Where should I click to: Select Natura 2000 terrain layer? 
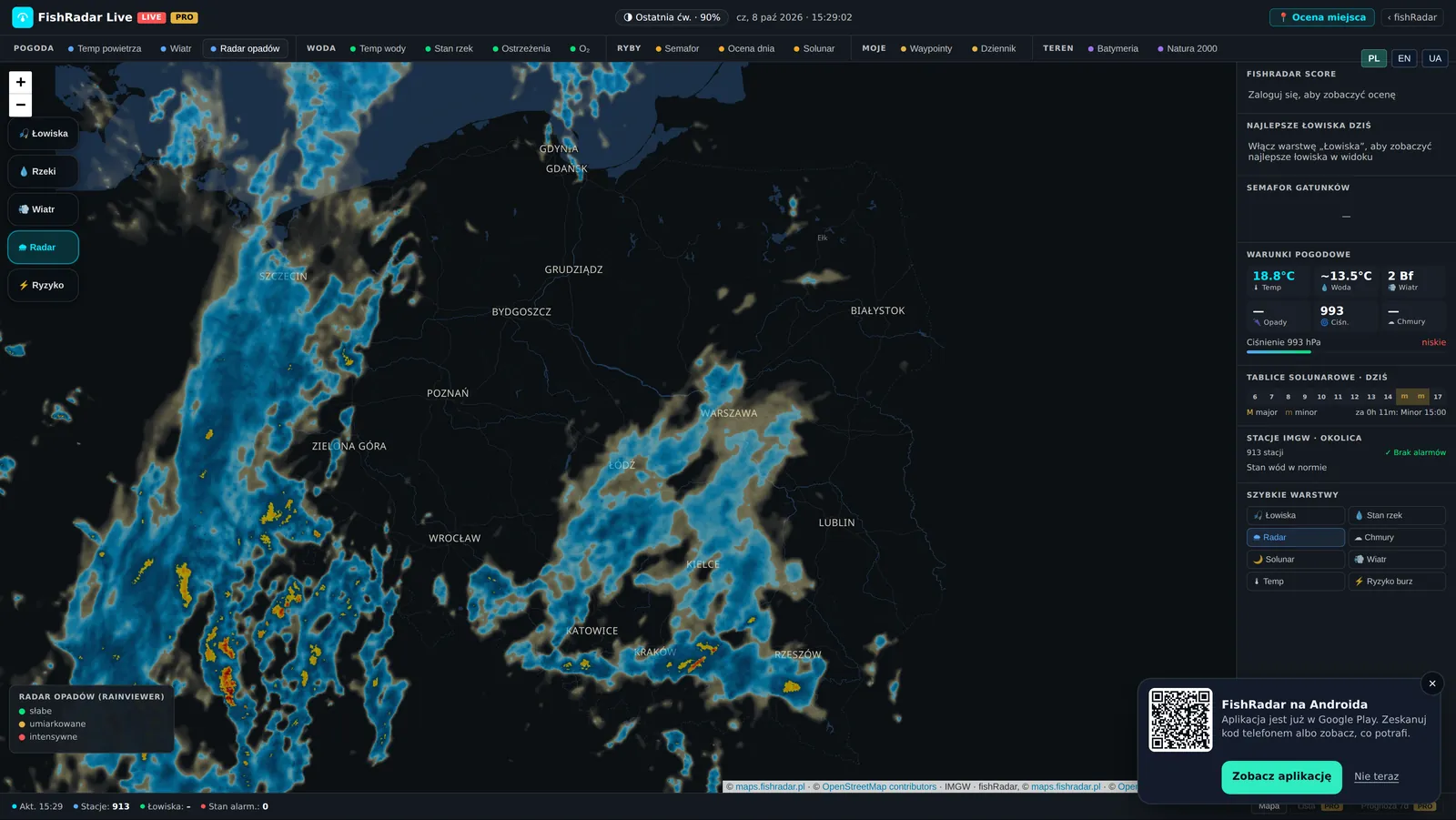click(x=1188, y=49)
